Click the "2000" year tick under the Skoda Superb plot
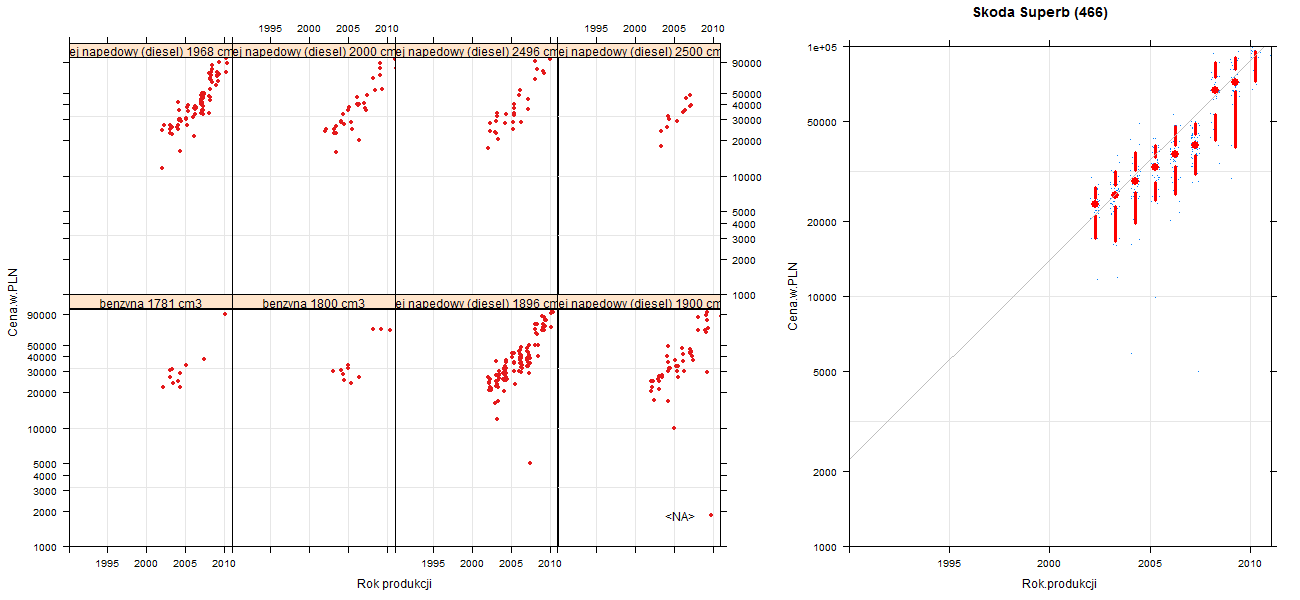 [x=1049, y=565]
